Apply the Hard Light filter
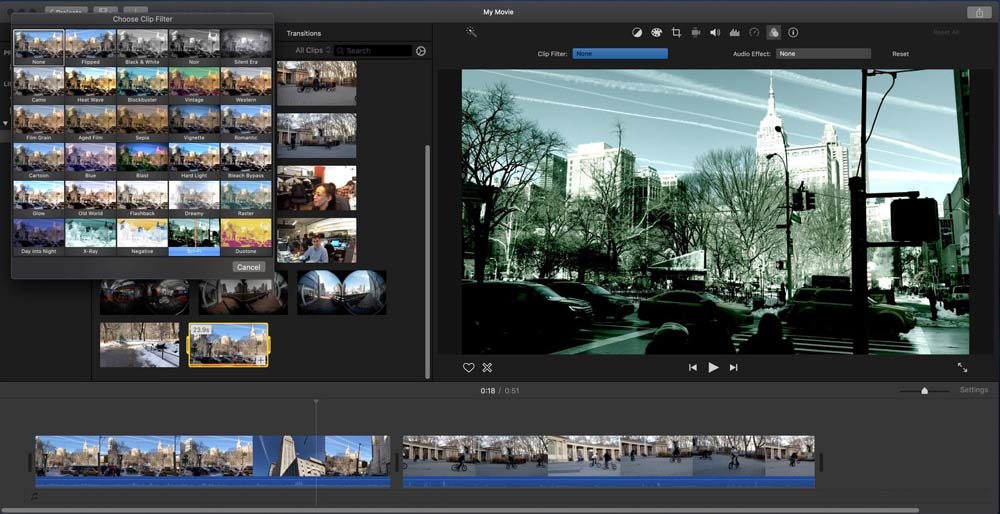This screenshot has height=514, width=1000. coord(194,161)
